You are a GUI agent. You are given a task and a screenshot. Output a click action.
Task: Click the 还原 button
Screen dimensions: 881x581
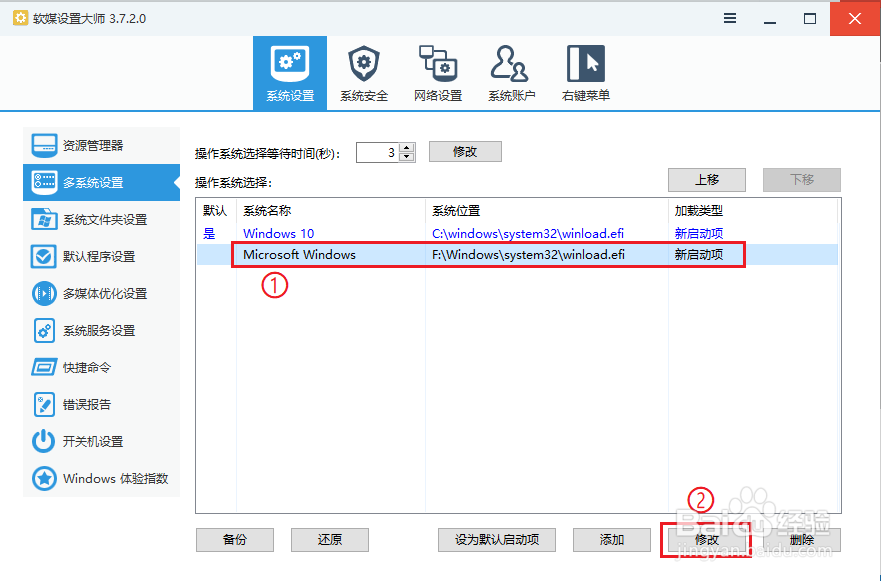(330, 540)
